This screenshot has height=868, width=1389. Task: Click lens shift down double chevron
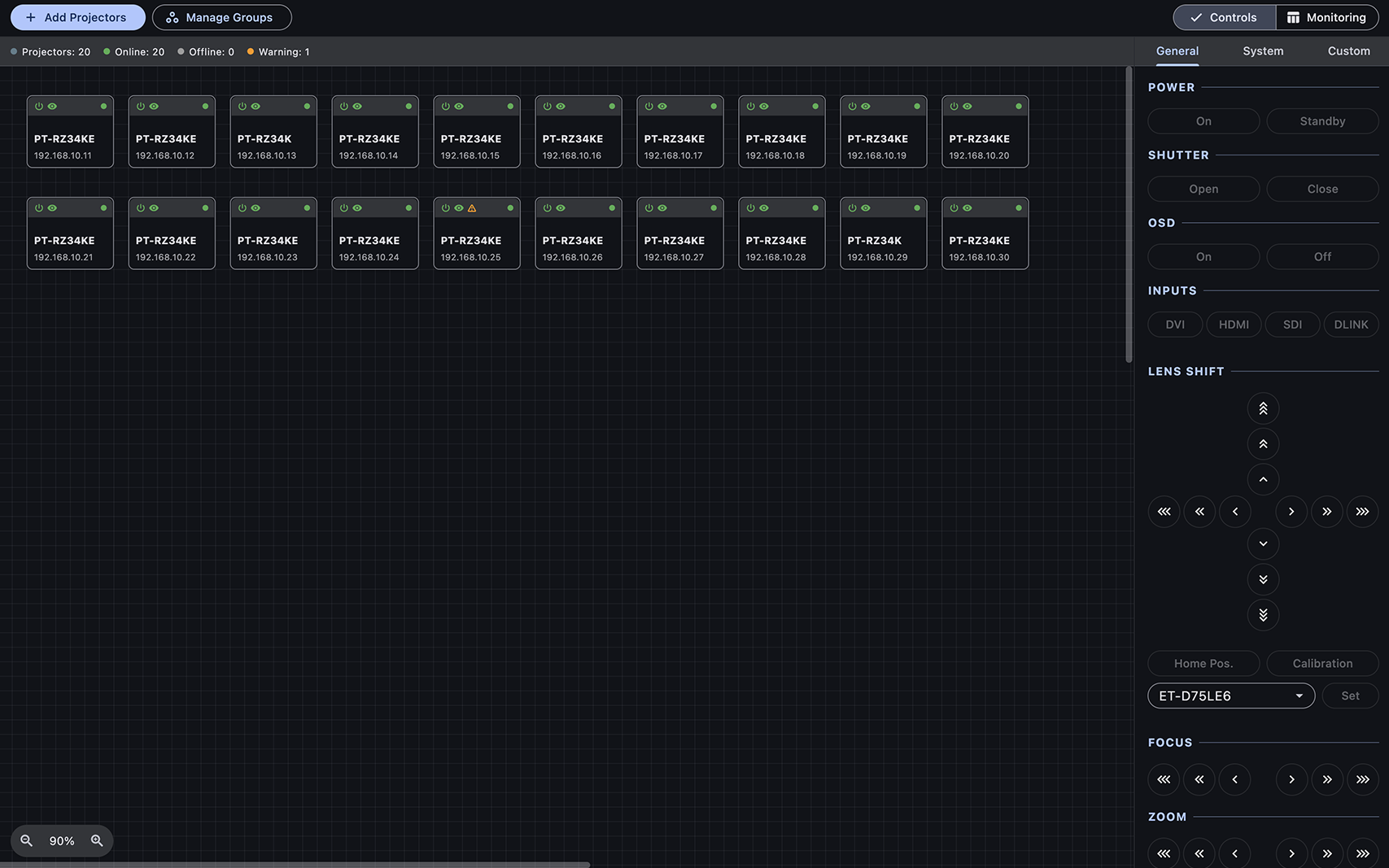[1263, 579]
